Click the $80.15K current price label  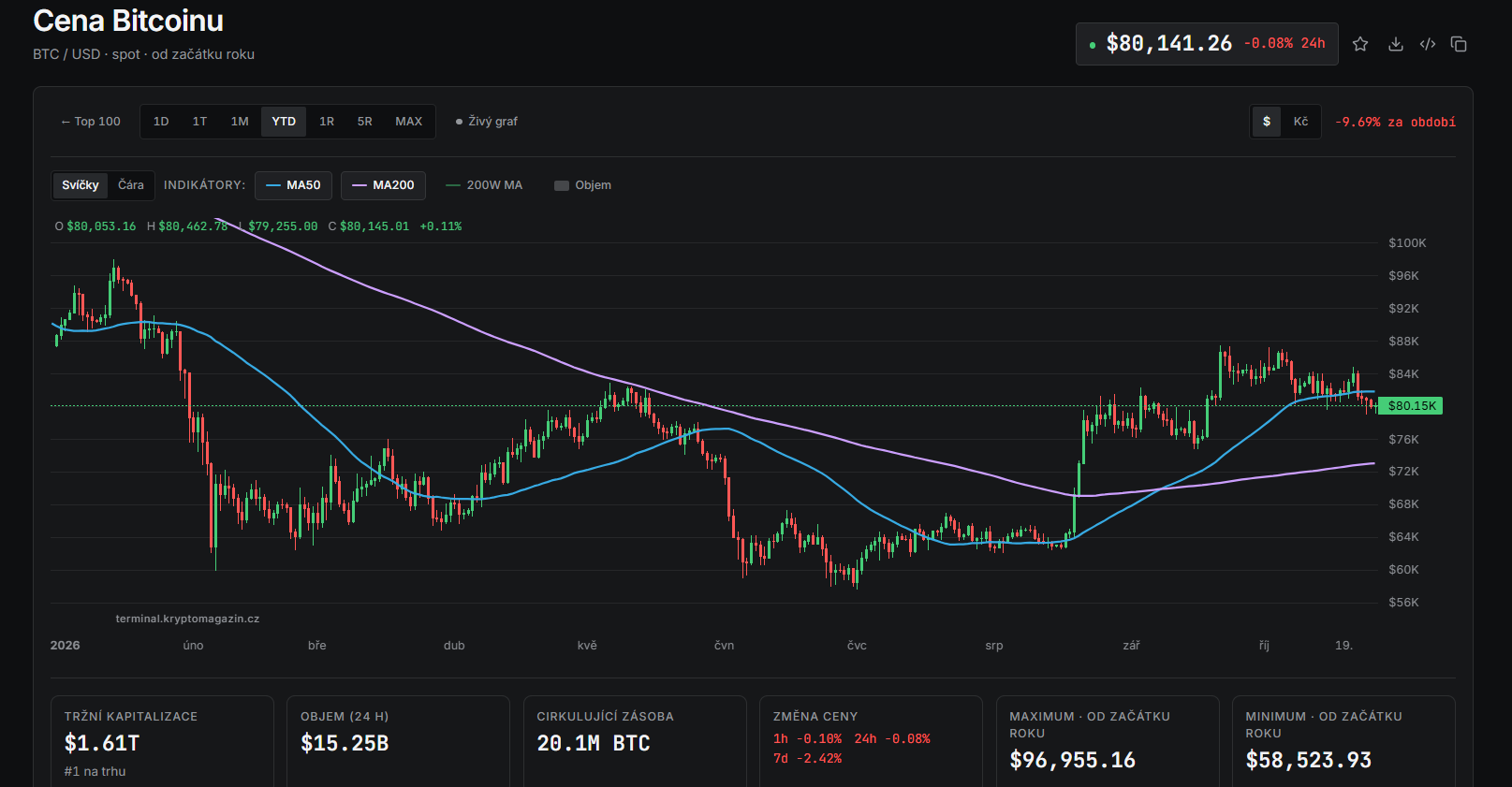point(1411,406)
